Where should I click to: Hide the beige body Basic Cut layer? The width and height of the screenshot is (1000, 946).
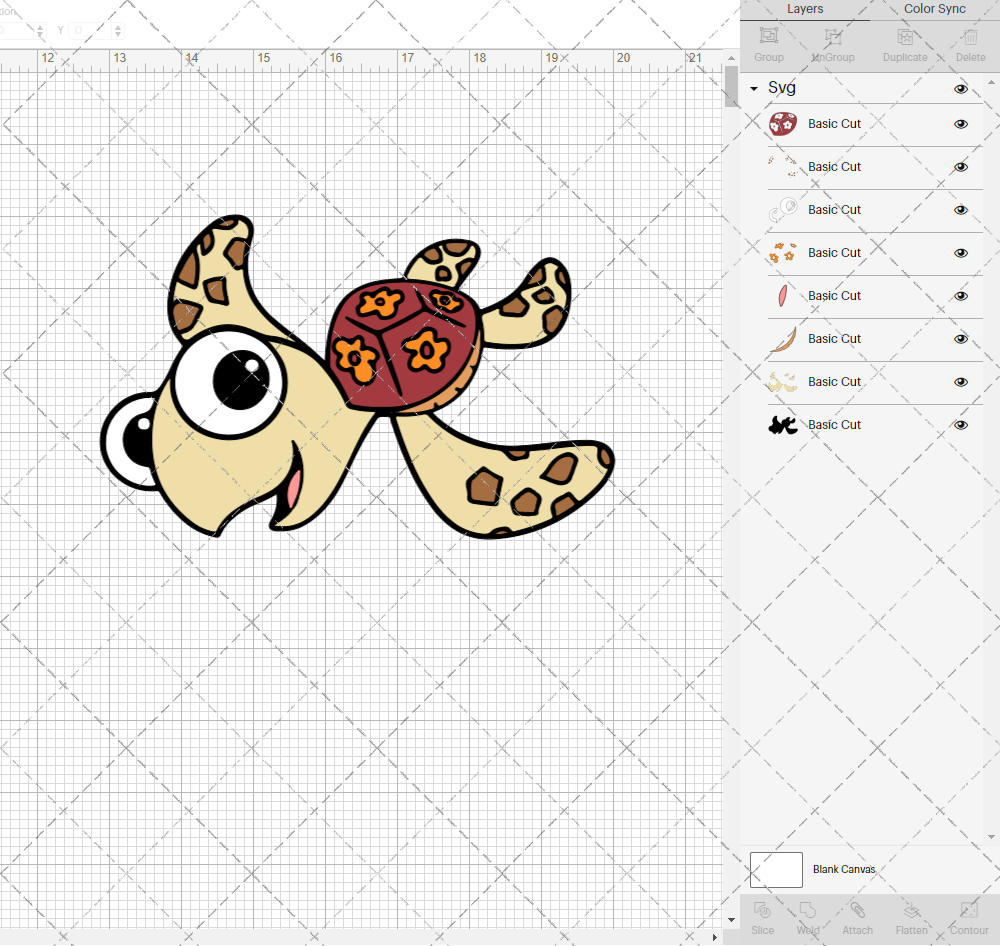point(960,382)
